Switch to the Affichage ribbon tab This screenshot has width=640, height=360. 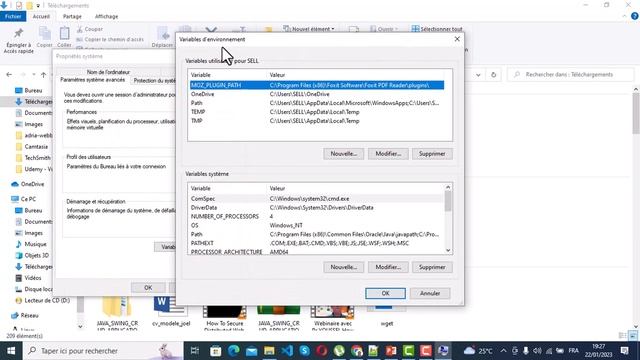[107, 16]
